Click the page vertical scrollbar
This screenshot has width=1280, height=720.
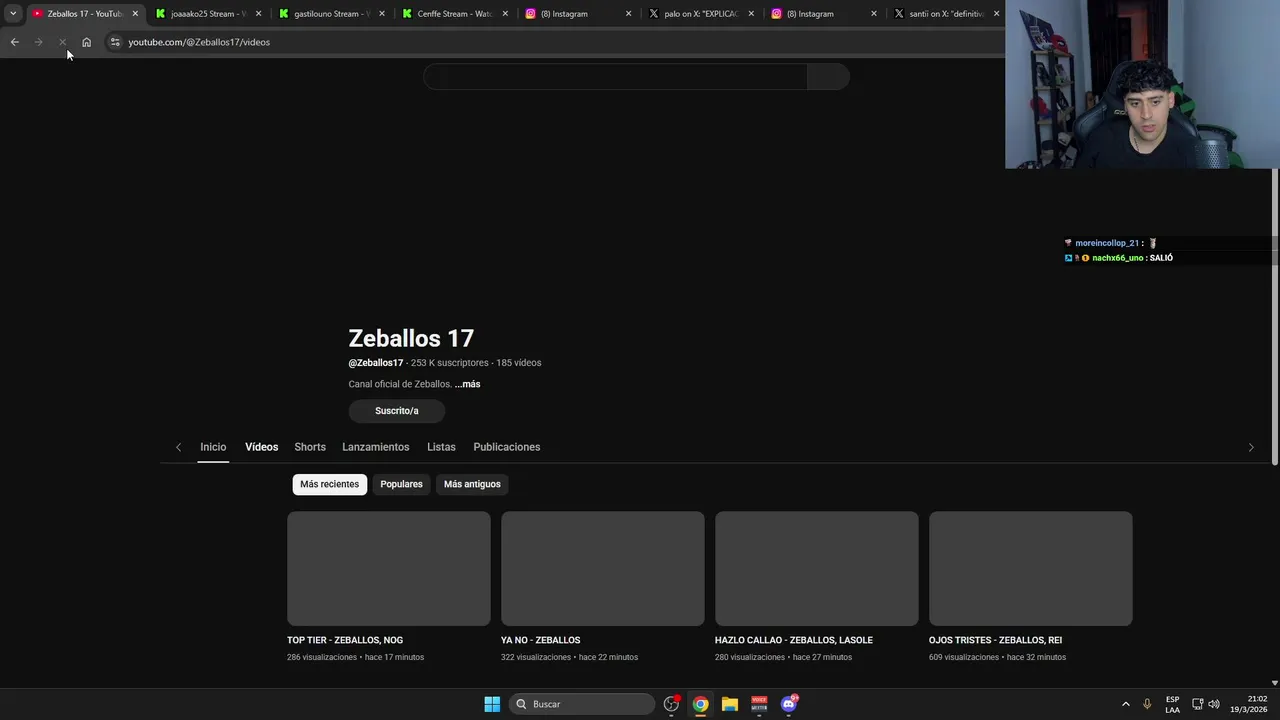[x=1275, y=315]
